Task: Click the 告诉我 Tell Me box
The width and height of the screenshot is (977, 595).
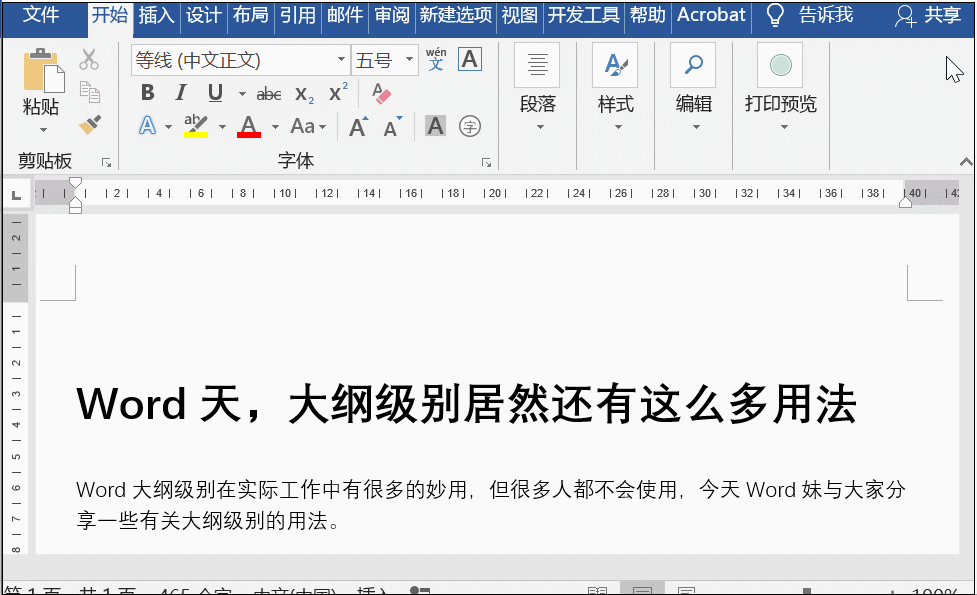Action: click(809, 15)
